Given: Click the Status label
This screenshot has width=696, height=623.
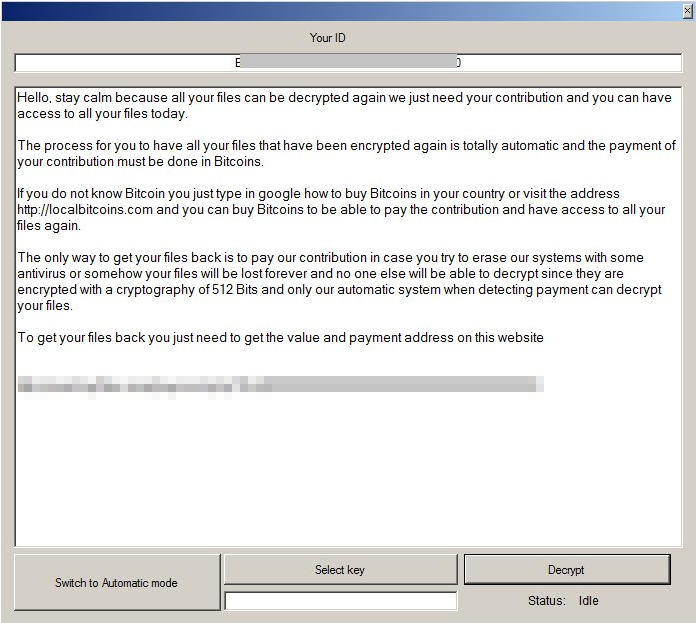Looking at the screenshot, I should (x=546, y=601).
